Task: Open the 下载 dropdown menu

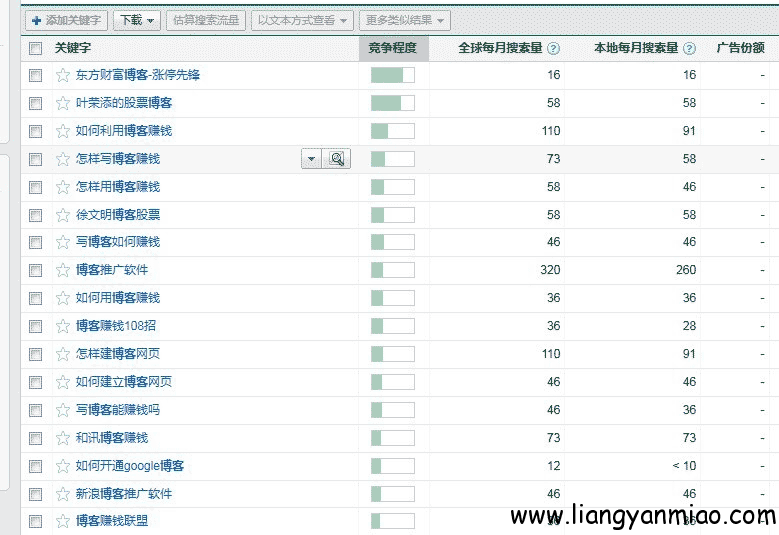Action: pos(137,20)
